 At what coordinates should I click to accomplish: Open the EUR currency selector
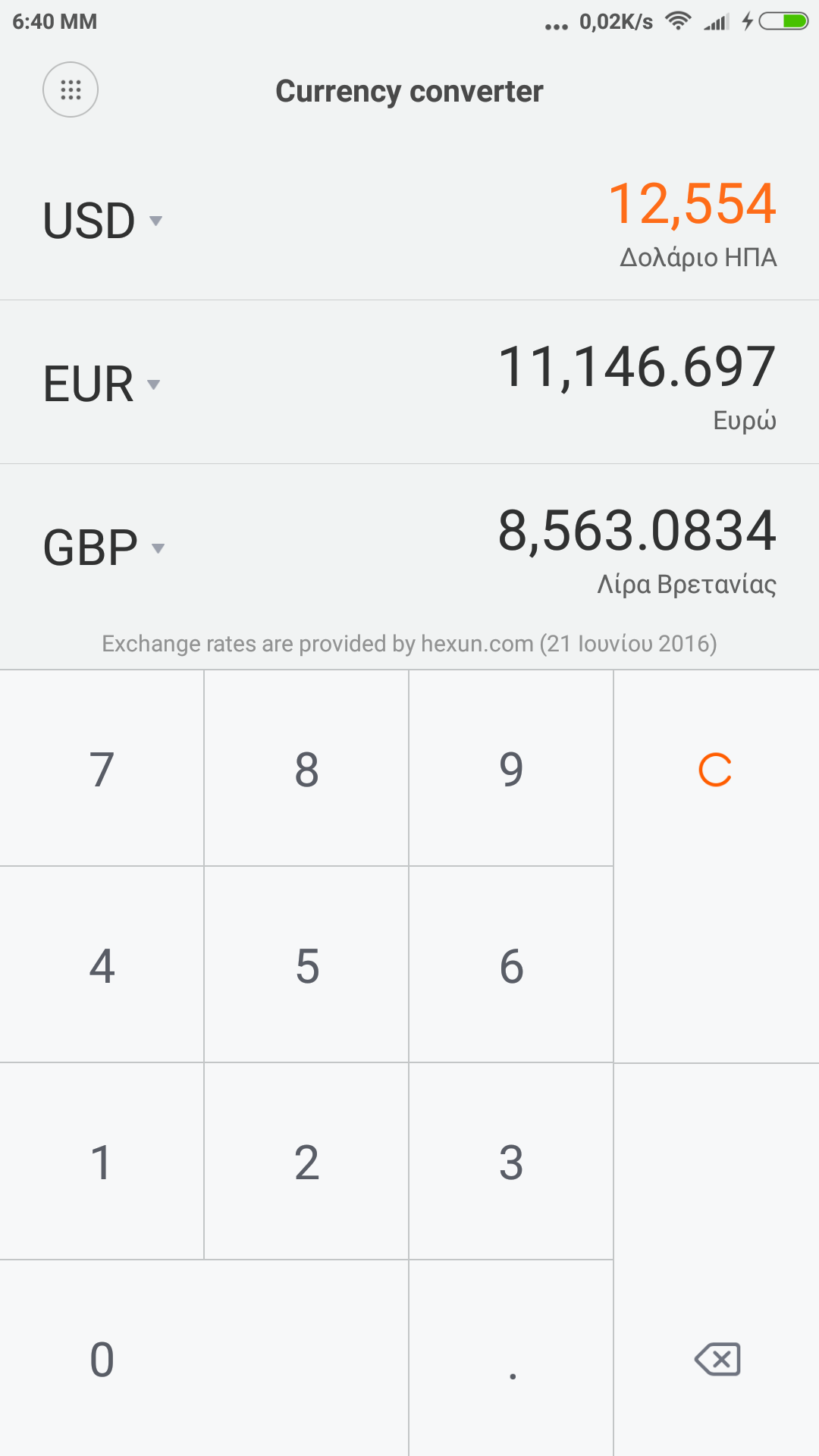coord(102,384)
